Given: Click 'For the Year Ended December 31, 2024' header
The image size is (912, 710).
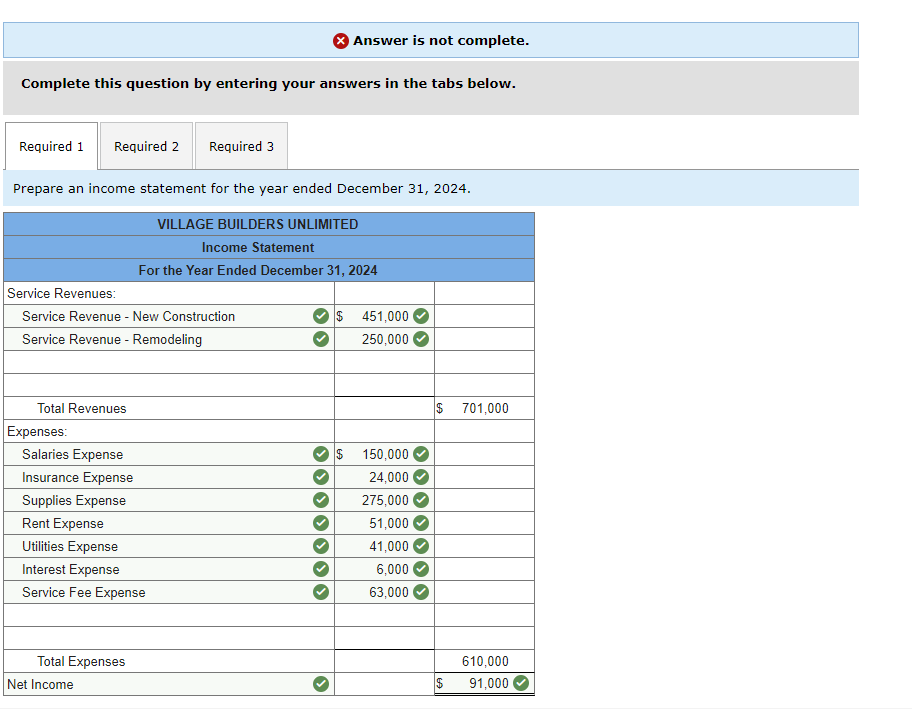Looking at the screenshot, I should 269,270.
